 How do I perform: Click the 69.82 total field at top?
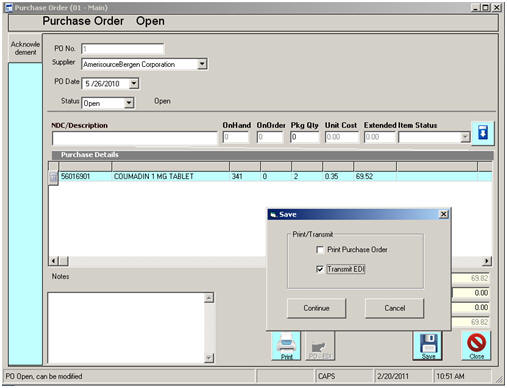click(471, 278)
